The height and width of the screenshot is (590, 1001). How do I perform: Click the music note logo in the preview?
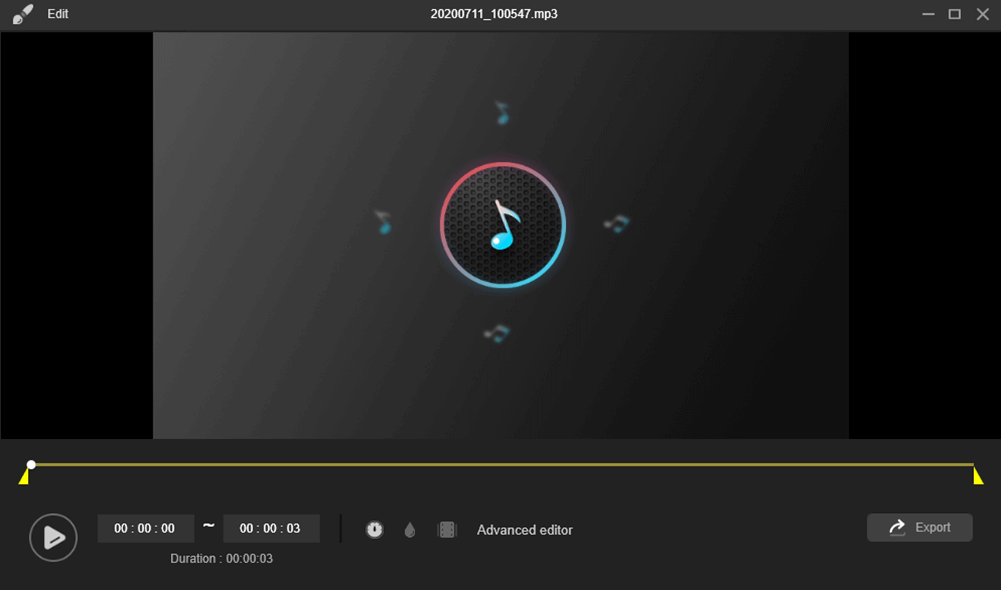coord(502,224)
